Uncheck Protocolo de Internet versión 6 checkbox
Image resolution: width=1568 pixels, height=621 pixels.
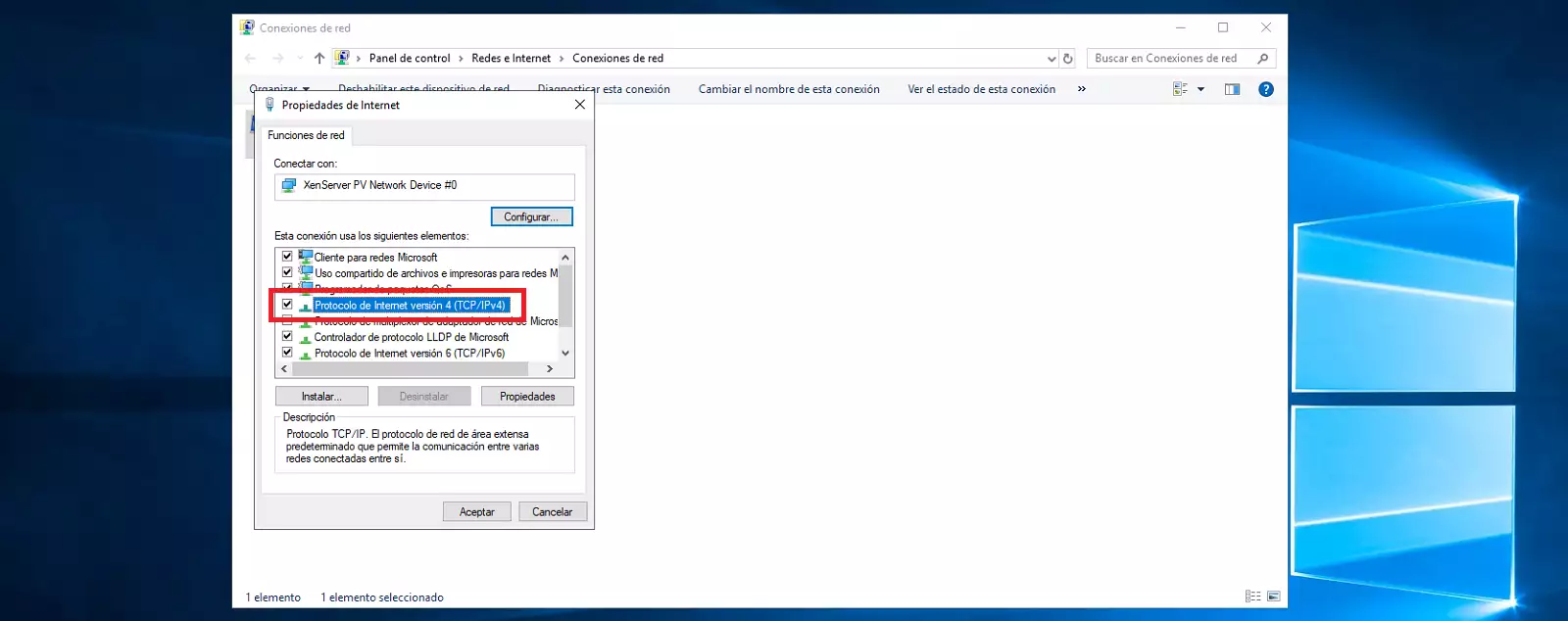[x=287, y=353]
